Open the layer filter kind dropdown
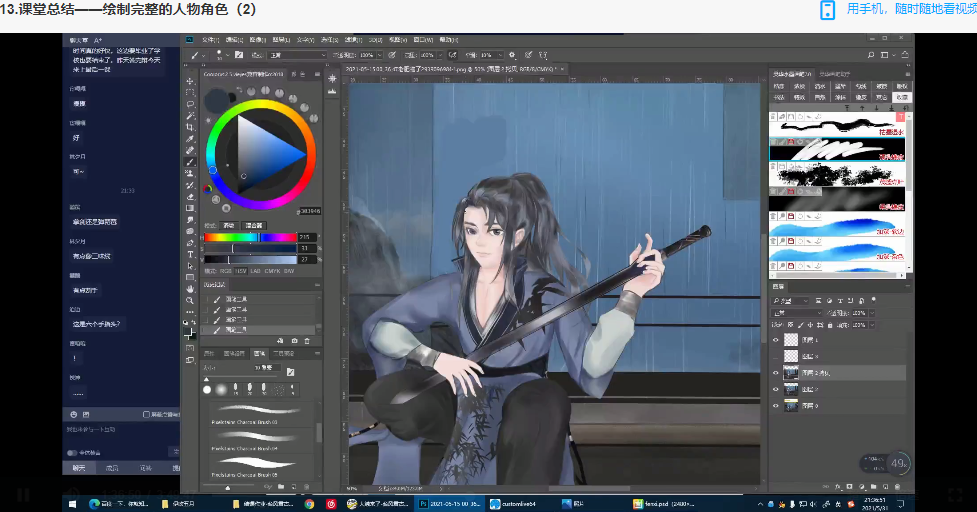The image size is (977, 512). pyautogui.click(x=792, y=301)
